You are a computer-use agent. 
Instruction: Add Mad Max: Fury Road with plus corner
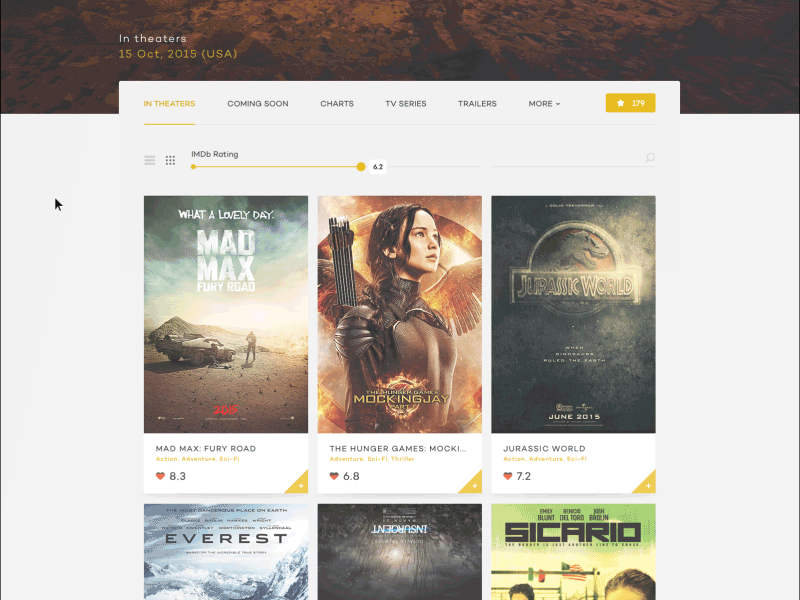click(x=299, y=485)
